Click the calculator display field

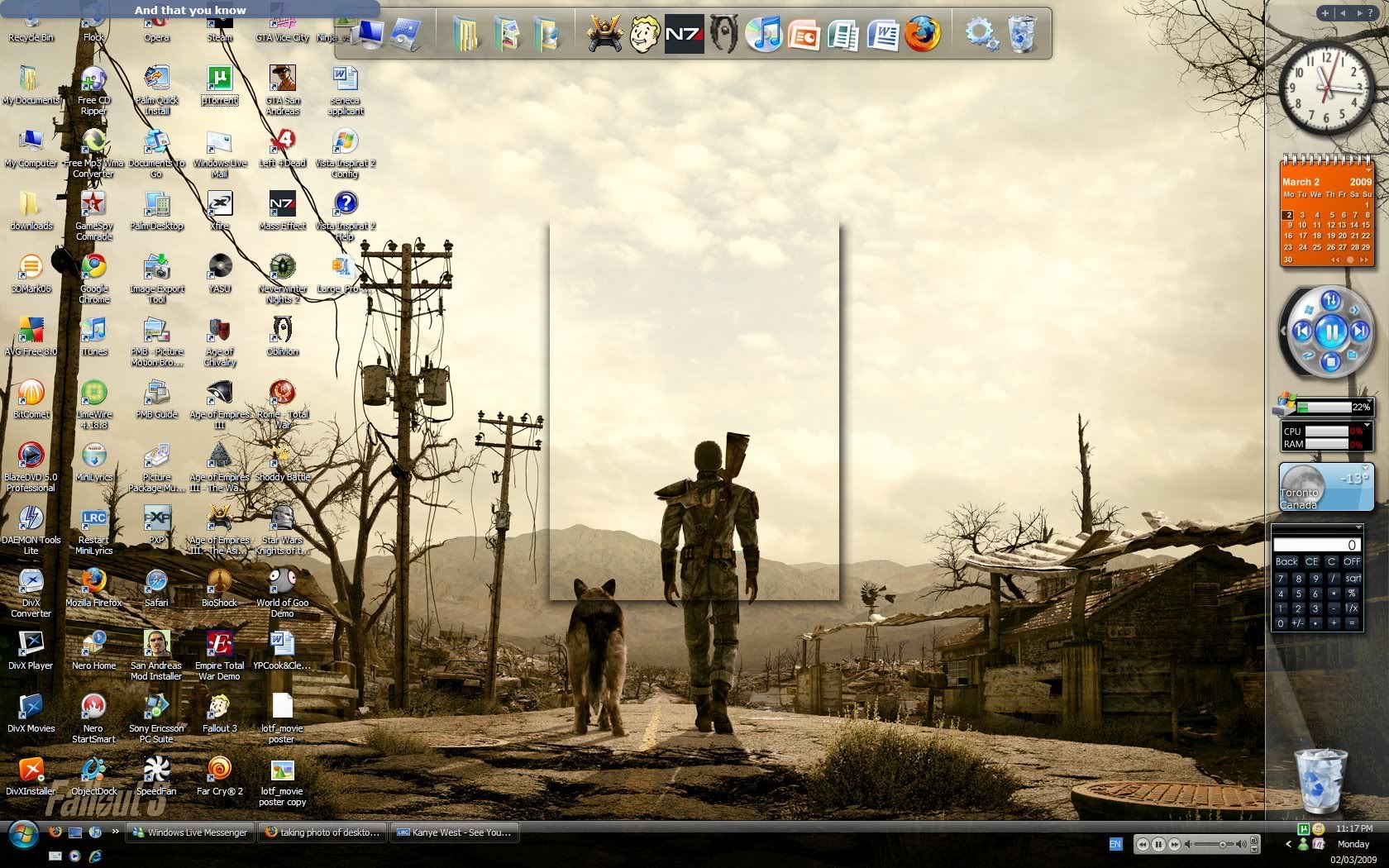click(x=1317, y=545)
